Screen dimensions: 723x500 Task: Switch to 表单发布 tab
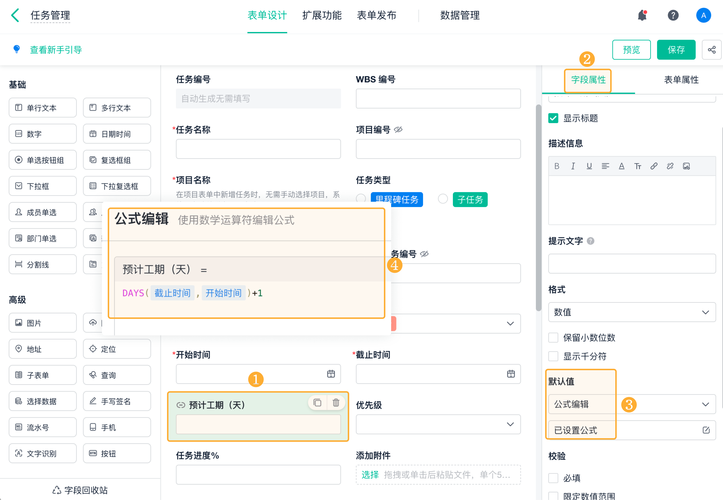coord(376,15)
